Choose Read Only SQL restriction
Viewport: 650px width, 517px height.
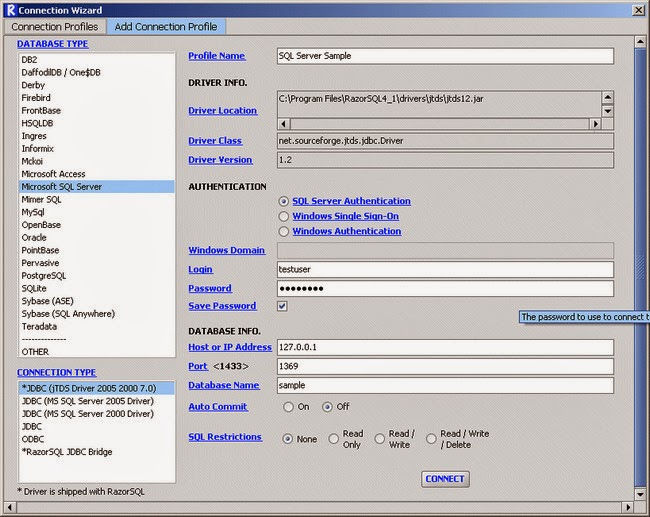tap(334, 439)
